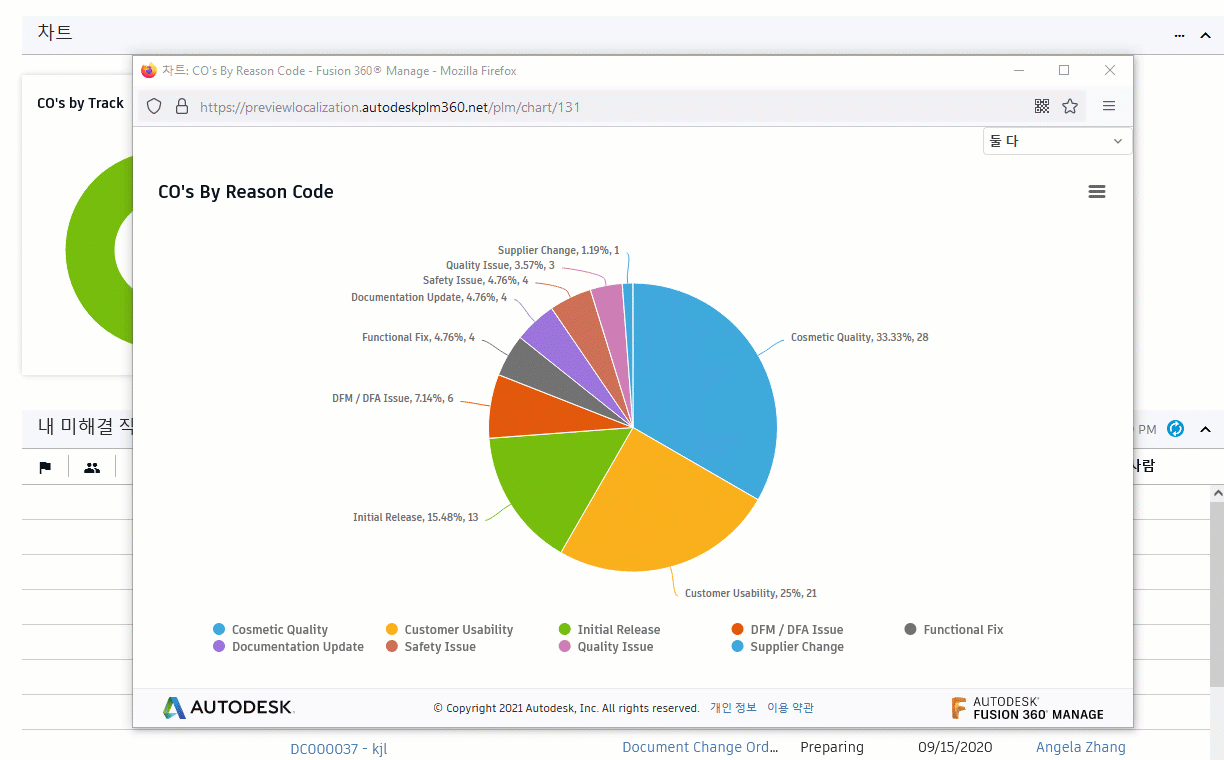Image resolution: width=1224 pixels, height=760 pixels.
Task: Toggle the Cosmetic Quality series in legend
Action: [x=276, y=629]
